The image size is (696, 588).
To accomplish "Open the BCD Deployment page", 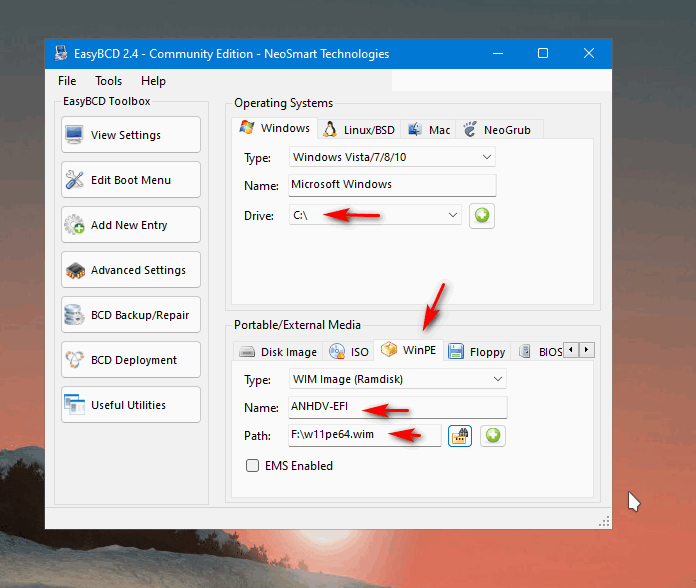I will 131,360.
